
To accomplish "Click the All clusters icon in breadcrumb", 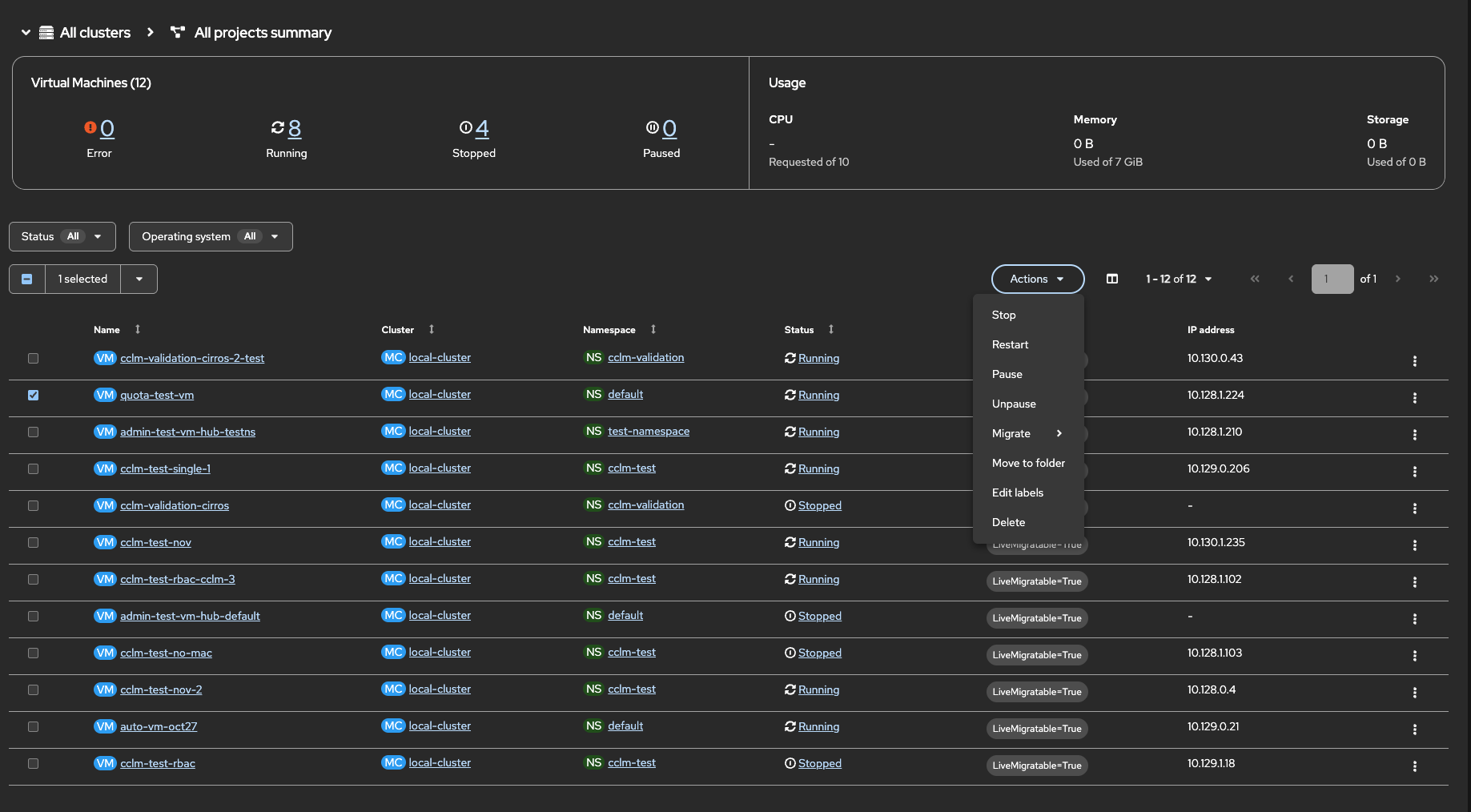I will coord(46,33).
